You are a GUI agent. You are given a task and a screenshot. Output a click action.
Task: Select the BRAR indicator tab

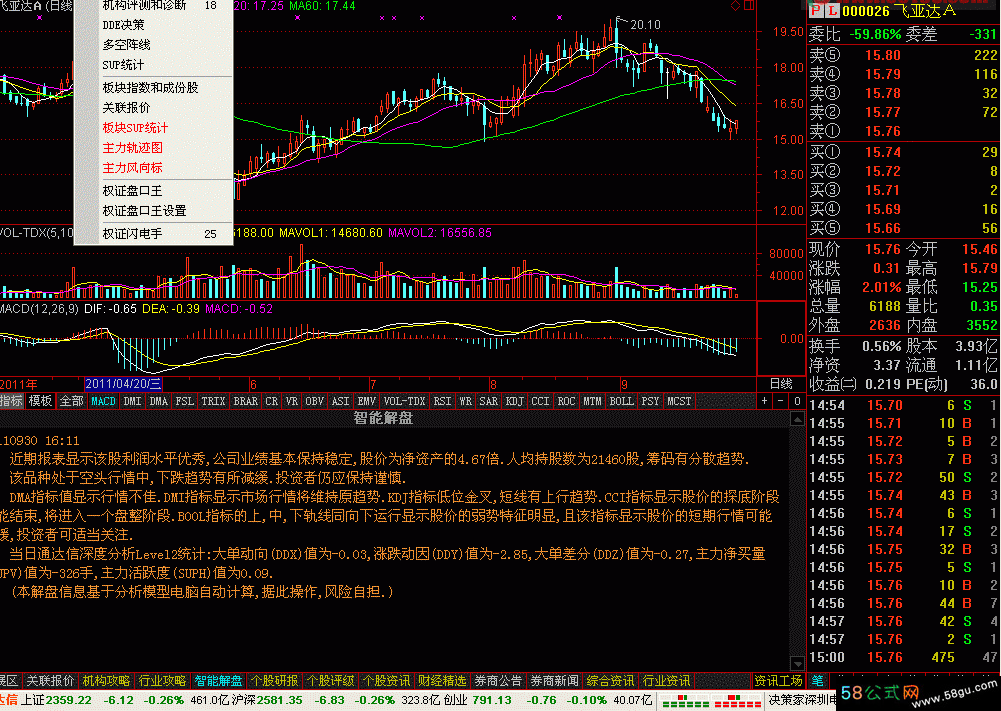point(246,401)
